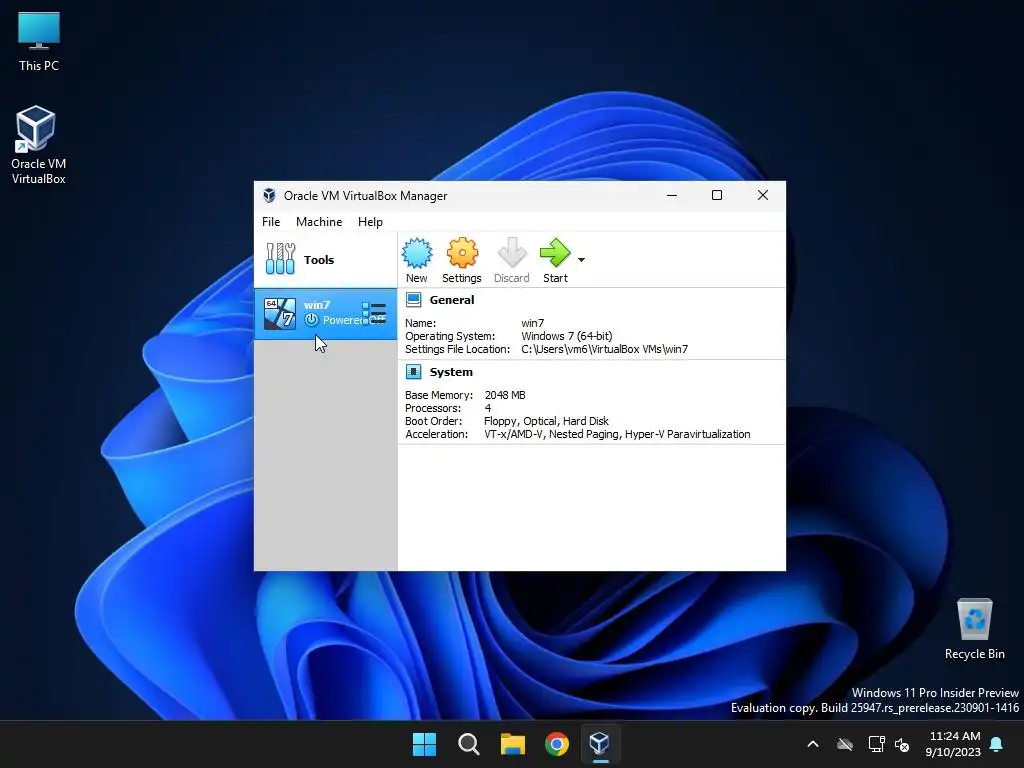The height and width of the screenshot is (768, 1024).
Task: Open the Windows Start menu
Action: [x=424, y=744]
